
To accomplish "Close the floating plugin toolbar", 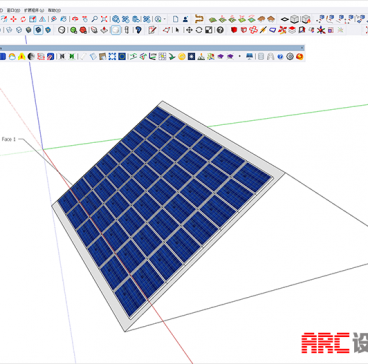I will [x=302, y=48].
